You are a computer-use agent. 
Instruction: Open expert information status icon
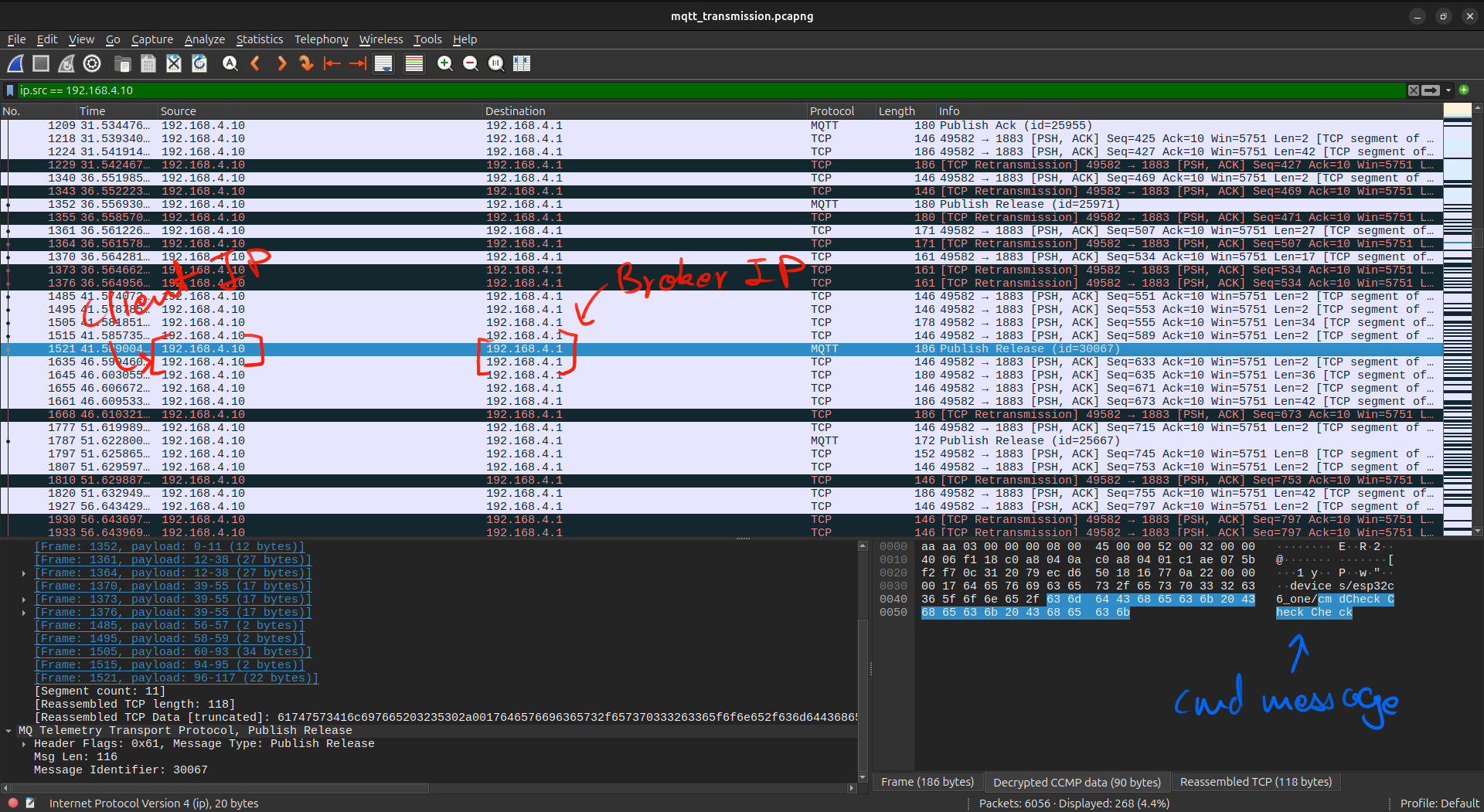13,804
